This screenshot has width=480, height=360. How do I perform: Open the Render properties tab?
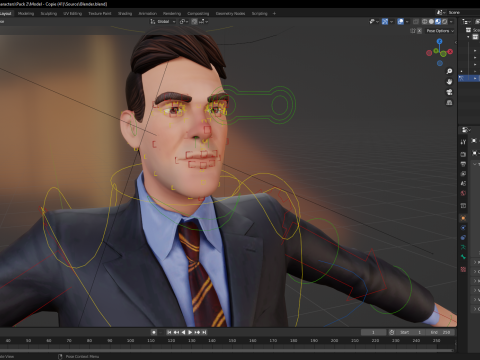(x=463, y=154)
